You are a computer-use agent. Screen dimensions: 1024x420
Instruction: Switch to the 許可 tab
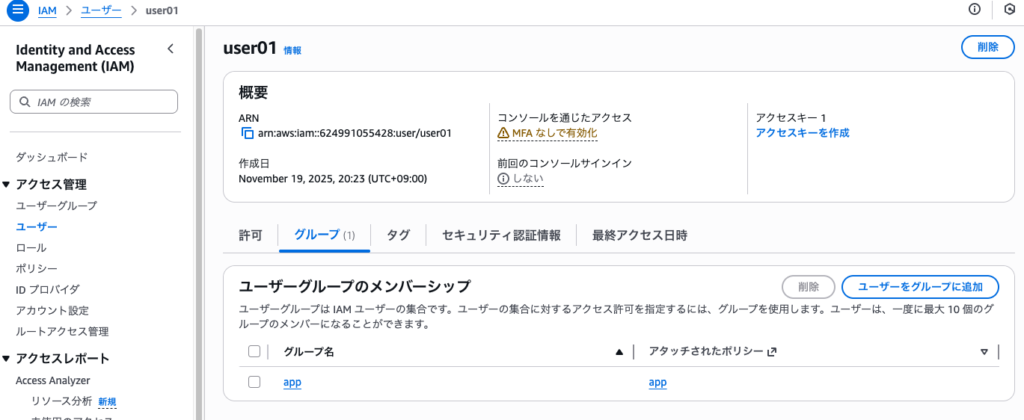point(251,235)
